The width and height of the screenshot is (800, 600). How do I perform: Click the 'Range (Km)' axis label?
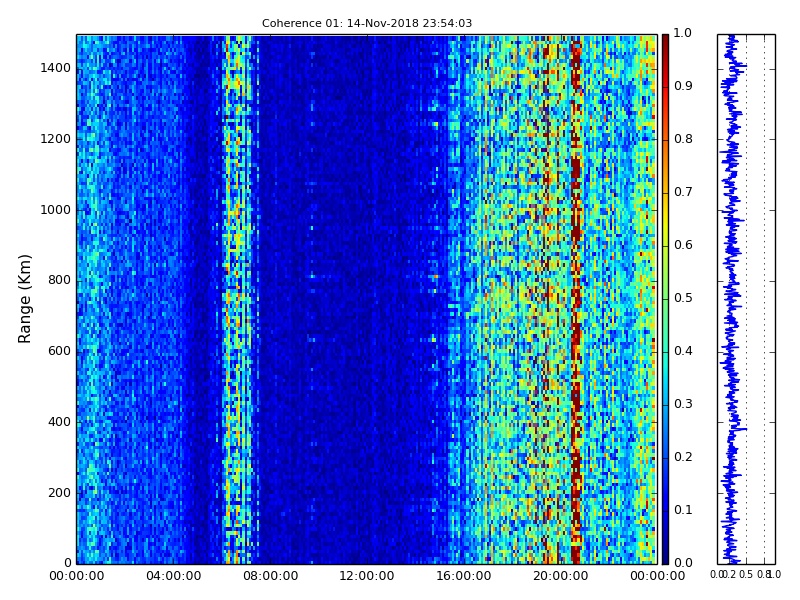[x=24, y=299]
